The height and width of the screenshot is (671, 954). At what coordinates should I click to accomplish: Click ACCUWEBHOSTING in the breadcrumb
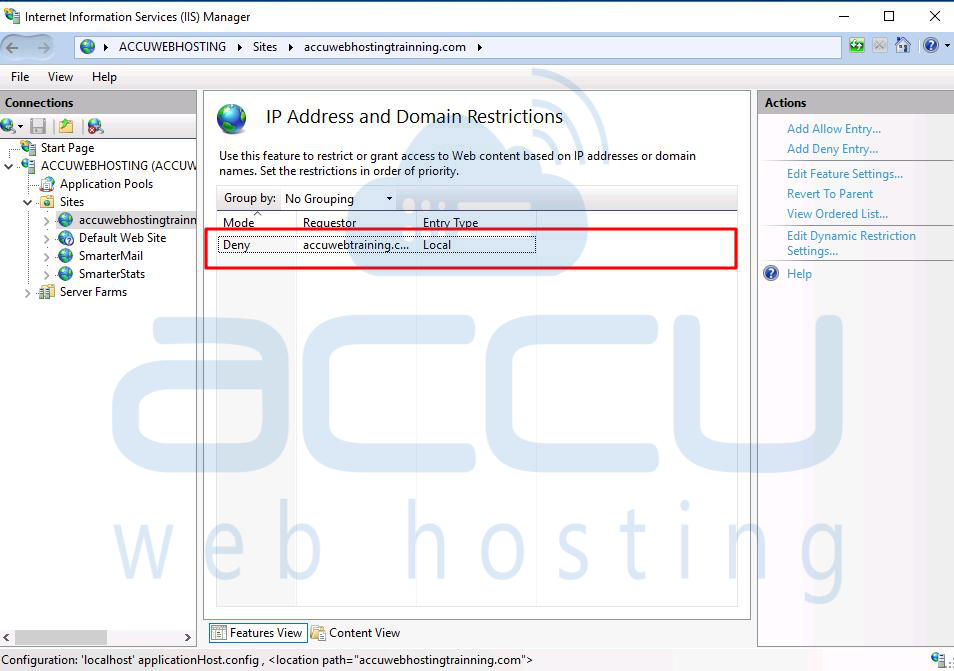pos(172,47)
